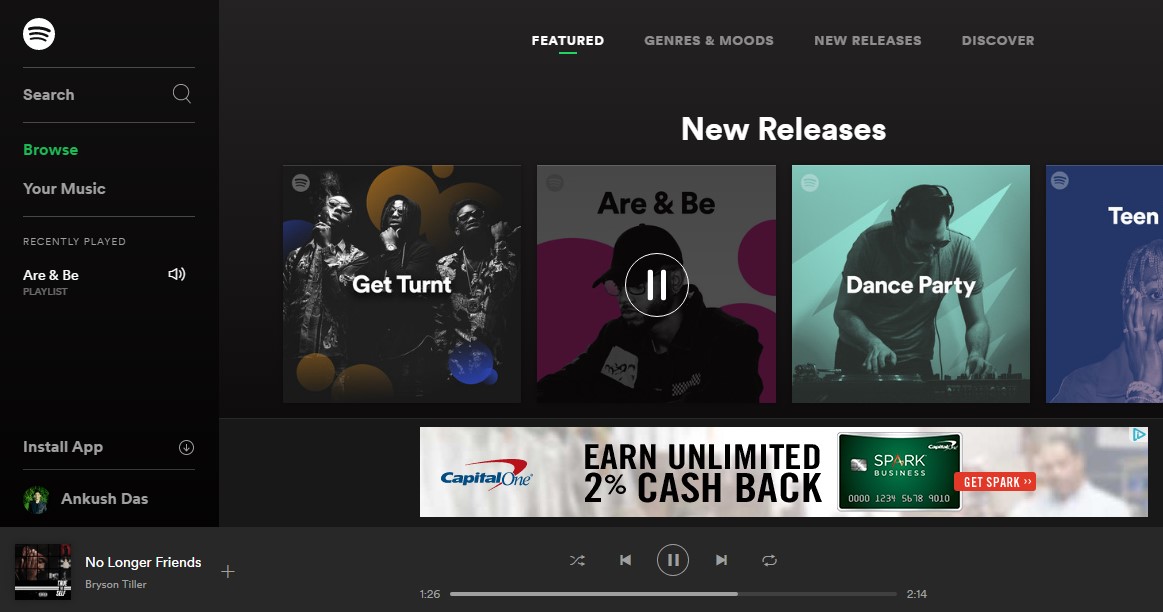Click the Get Spark button in ad

(995, 482)
